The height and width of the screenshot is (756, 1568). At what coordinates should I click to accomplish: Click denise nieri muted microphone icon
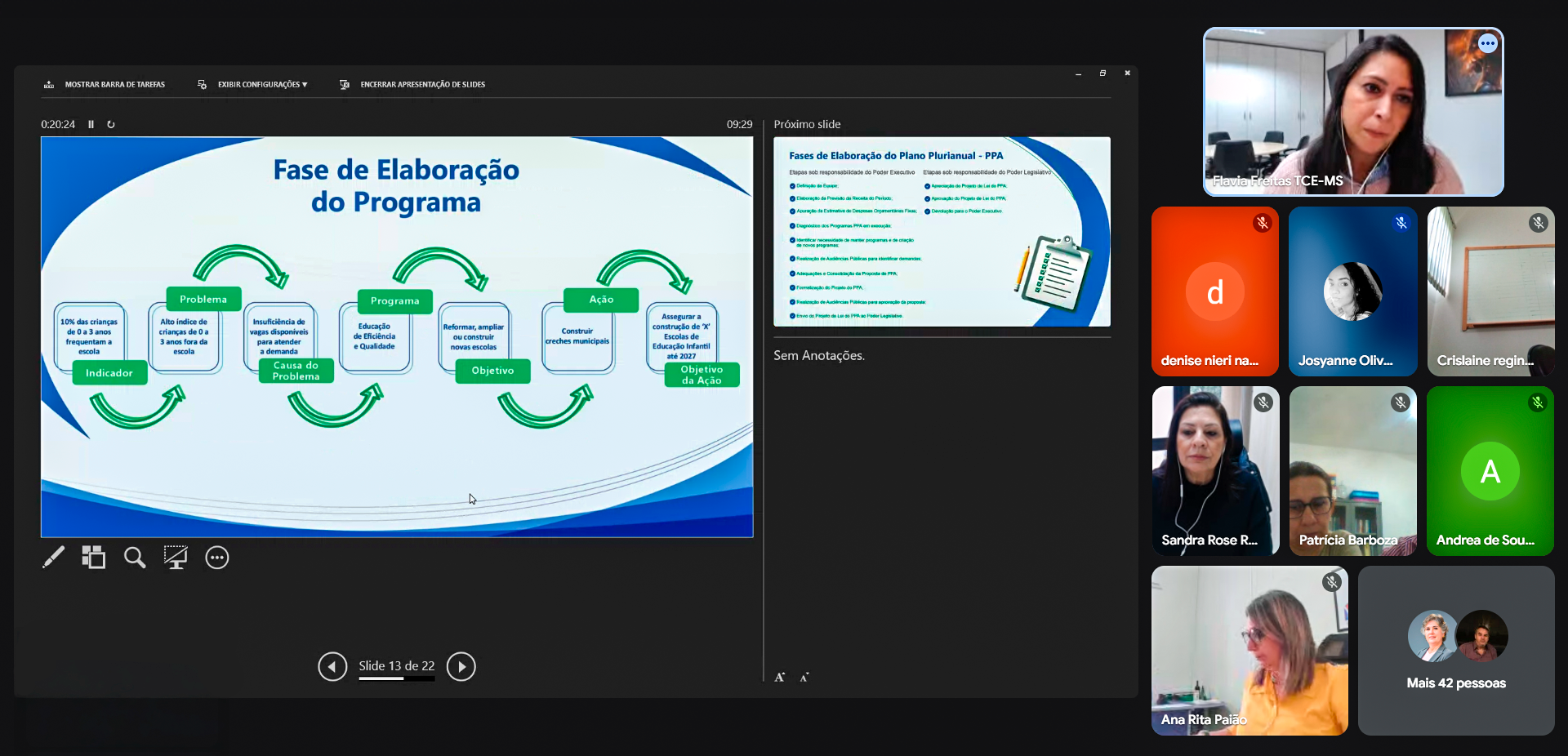click(1263, 223)
